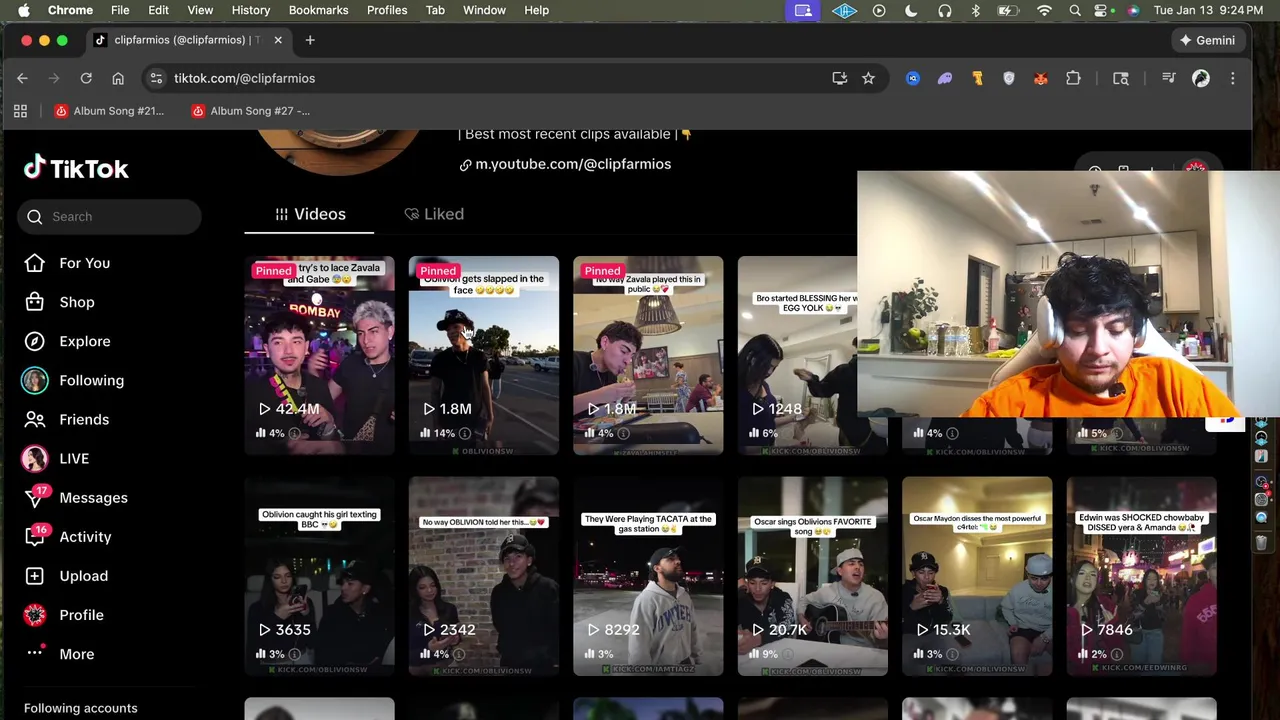Image resolution: width=1280 pixels, height=720 pixels.
Task: Open pinned video with 42.4M views
Action: (x=320, y=355)
